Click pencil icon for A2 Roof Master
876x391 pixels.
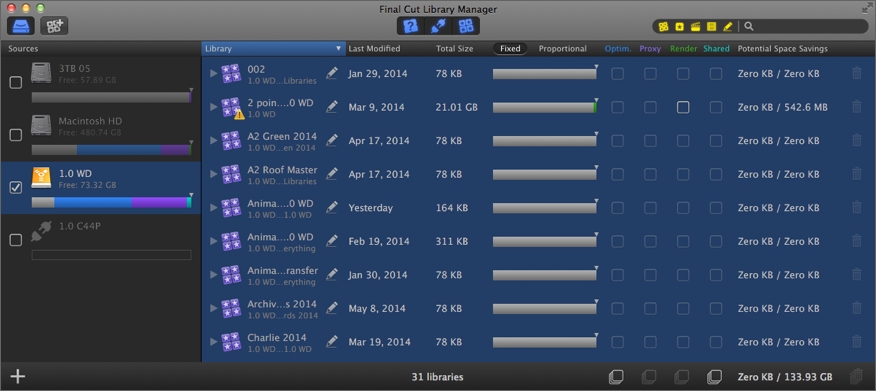[x=332, y=174]
